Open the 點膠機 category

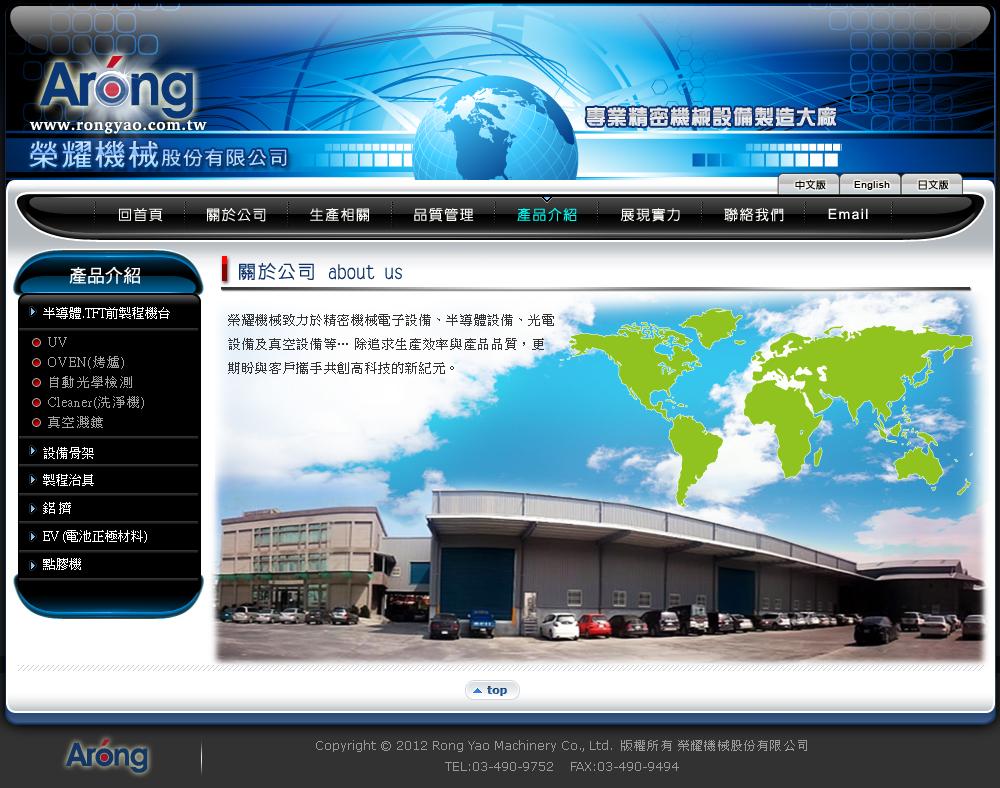[62, 564]
